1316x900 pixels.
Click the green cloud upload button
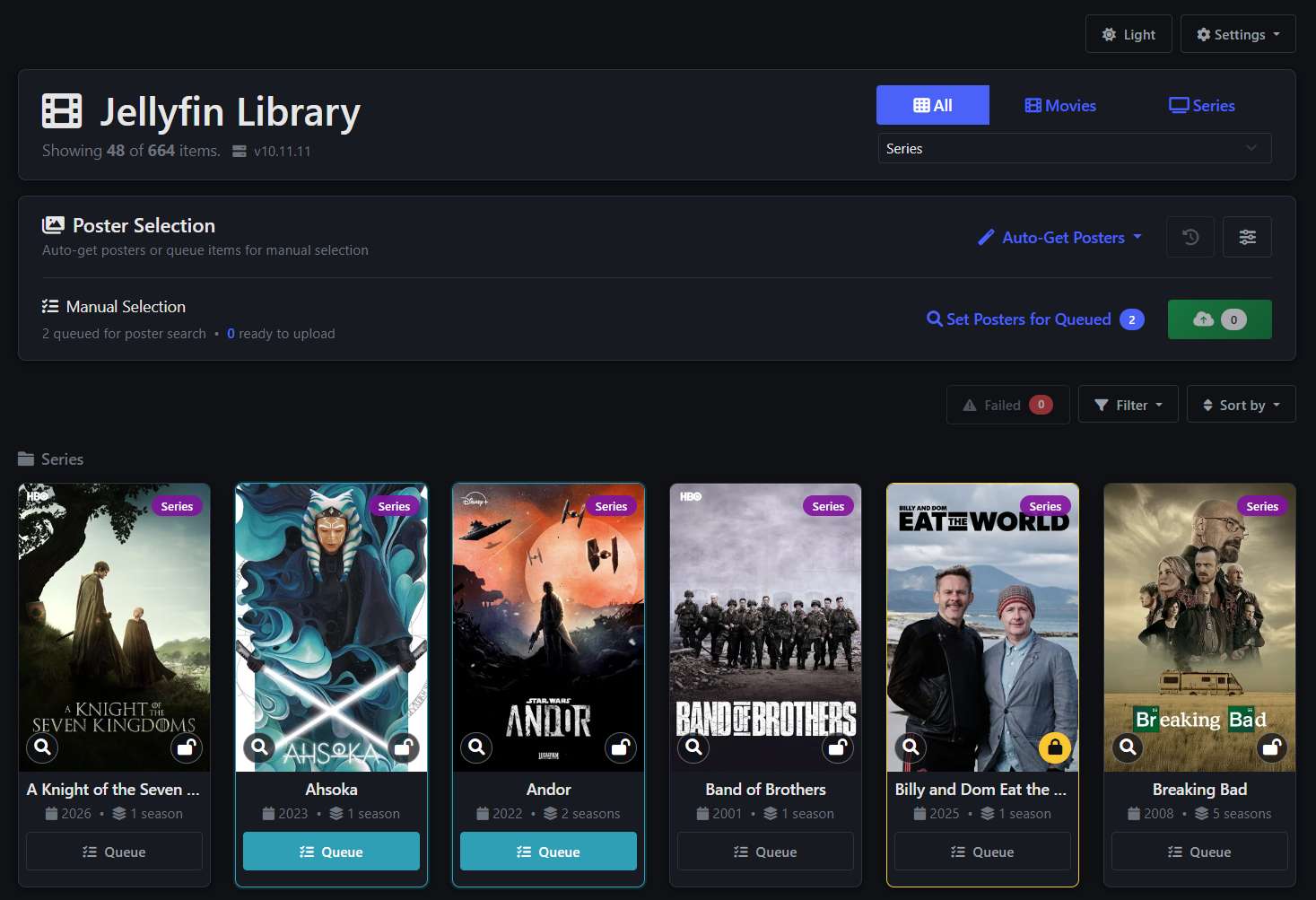click(x=1220, y=319)
